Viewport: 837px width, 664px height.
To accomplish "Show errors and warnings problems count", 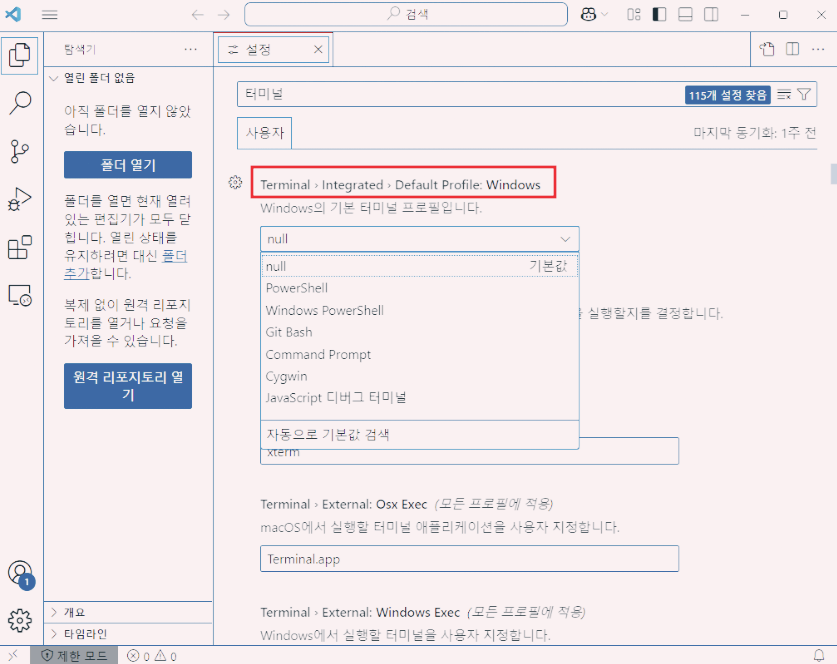I will (x=152, y=655).
